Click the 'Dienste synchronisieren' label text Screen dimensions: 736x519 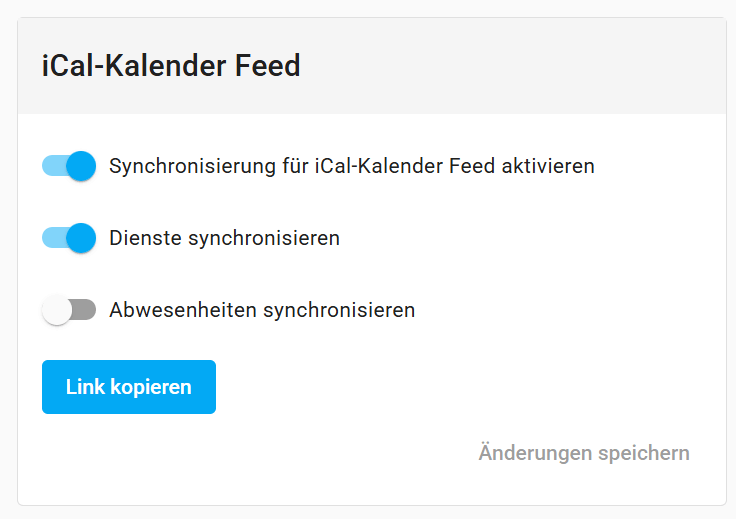[x=224, y=238]
